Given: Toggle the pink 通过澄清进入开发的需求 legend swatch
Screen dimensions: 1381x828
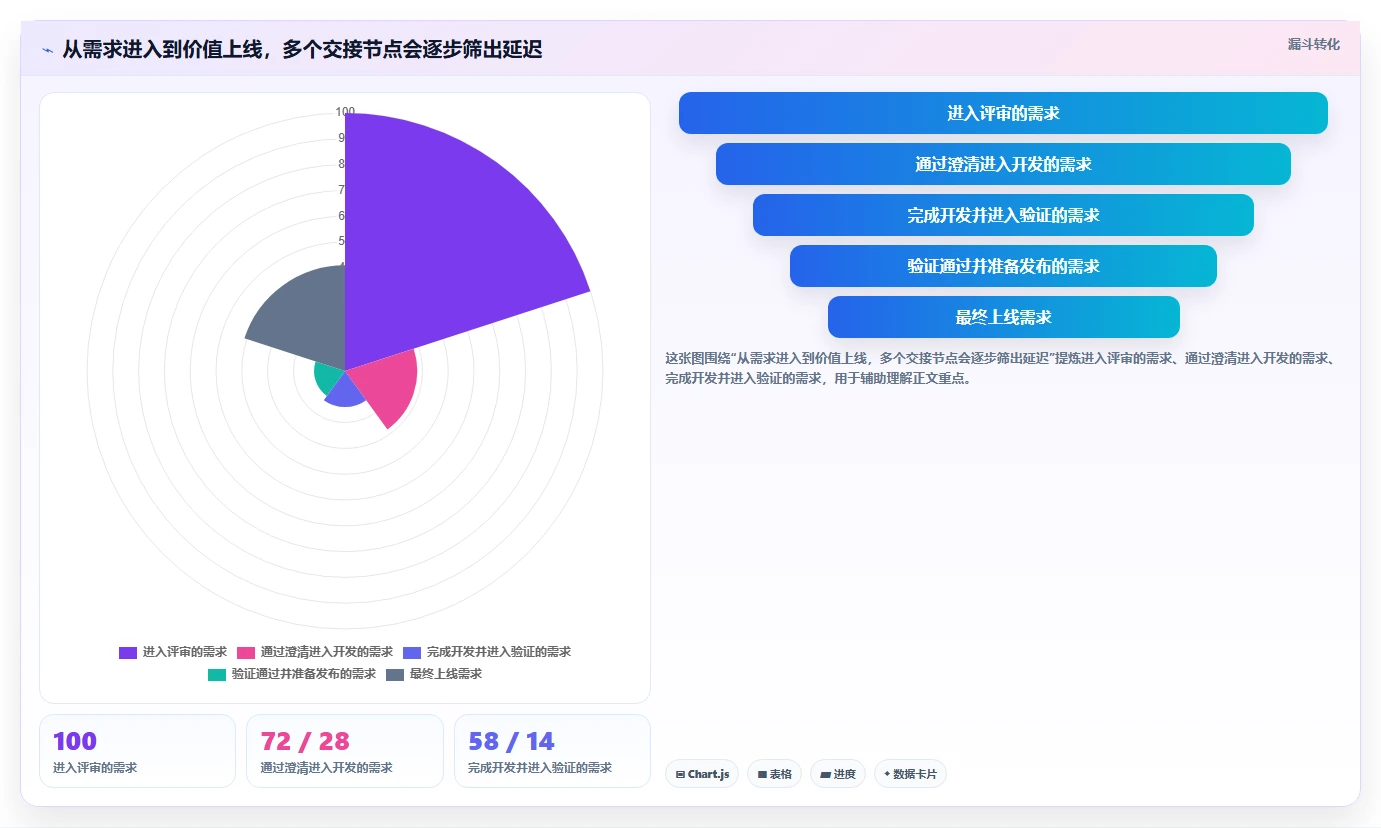Looking at the screenshot, I should coord(246,652).
